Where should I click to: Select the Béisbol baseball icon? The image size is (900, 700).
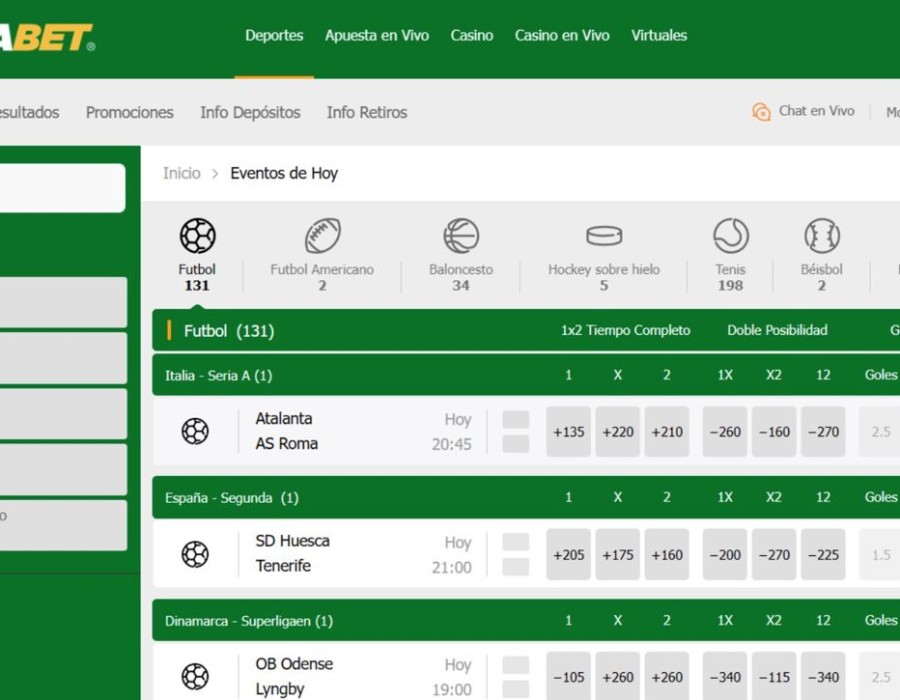tap(821, 237)
